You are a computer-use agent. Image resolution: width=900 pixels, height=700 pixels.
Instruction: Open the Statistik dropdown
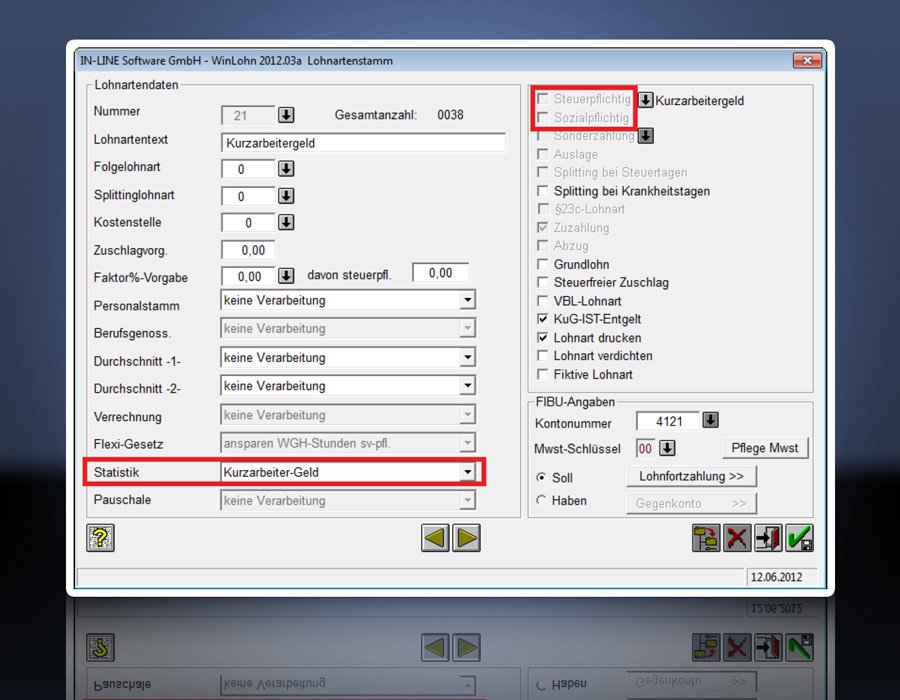click(x=467, y=472)
